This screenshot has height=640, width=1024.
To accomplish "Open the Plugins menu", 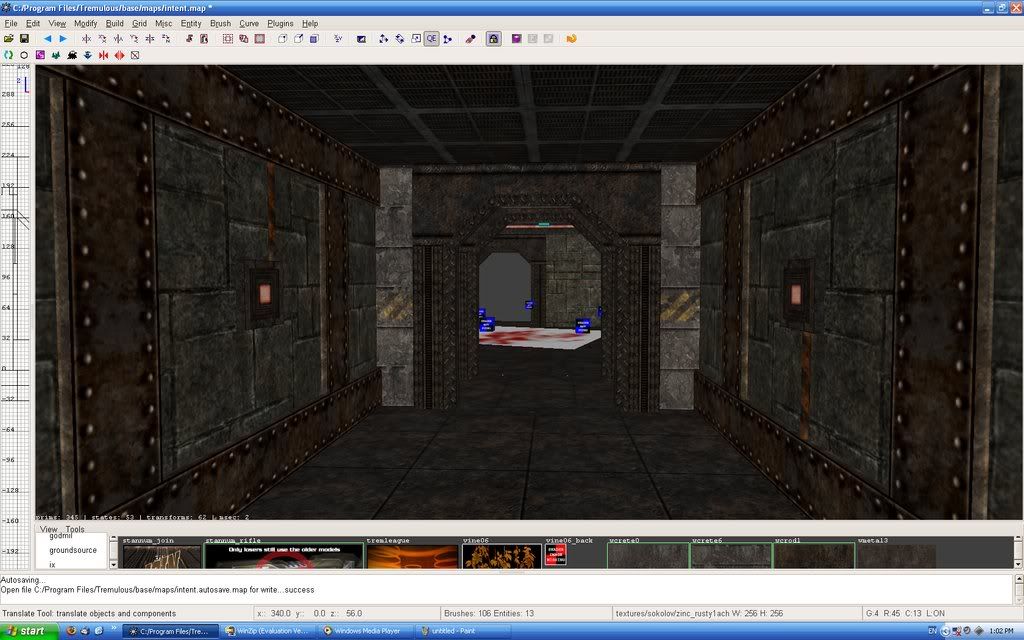I will pyautogui.click(x=280, y=24).
